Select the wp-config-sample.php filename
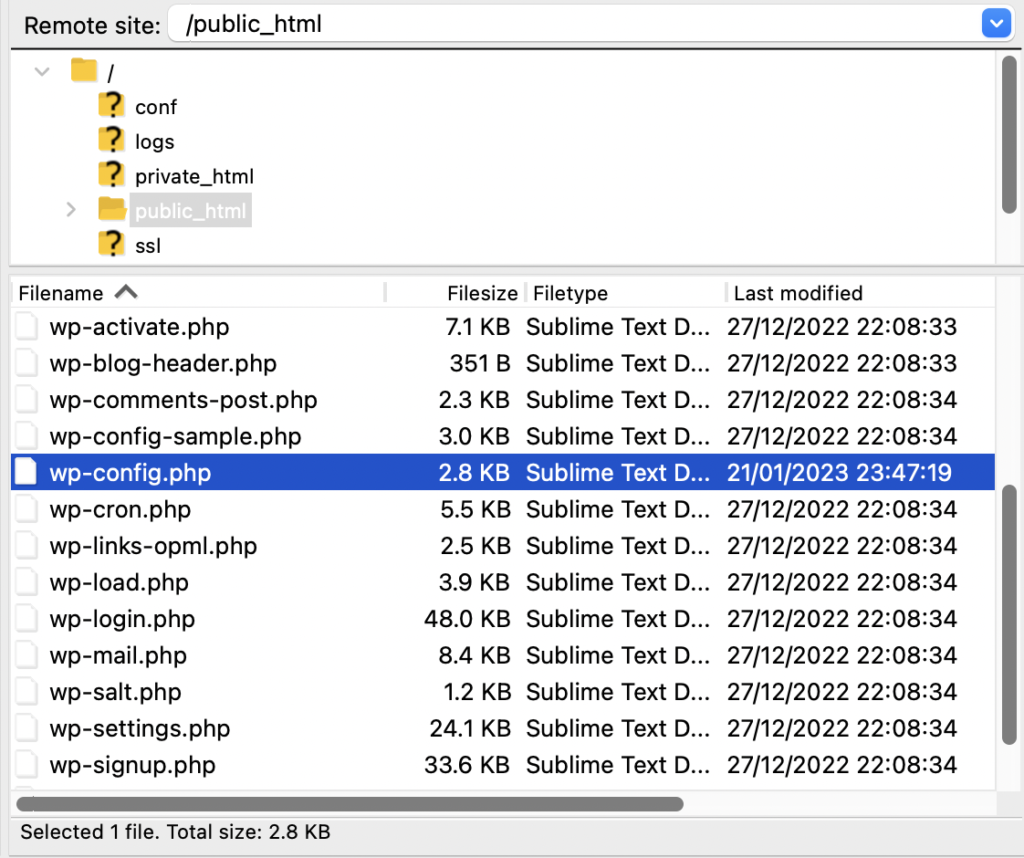 click(175, 437)
